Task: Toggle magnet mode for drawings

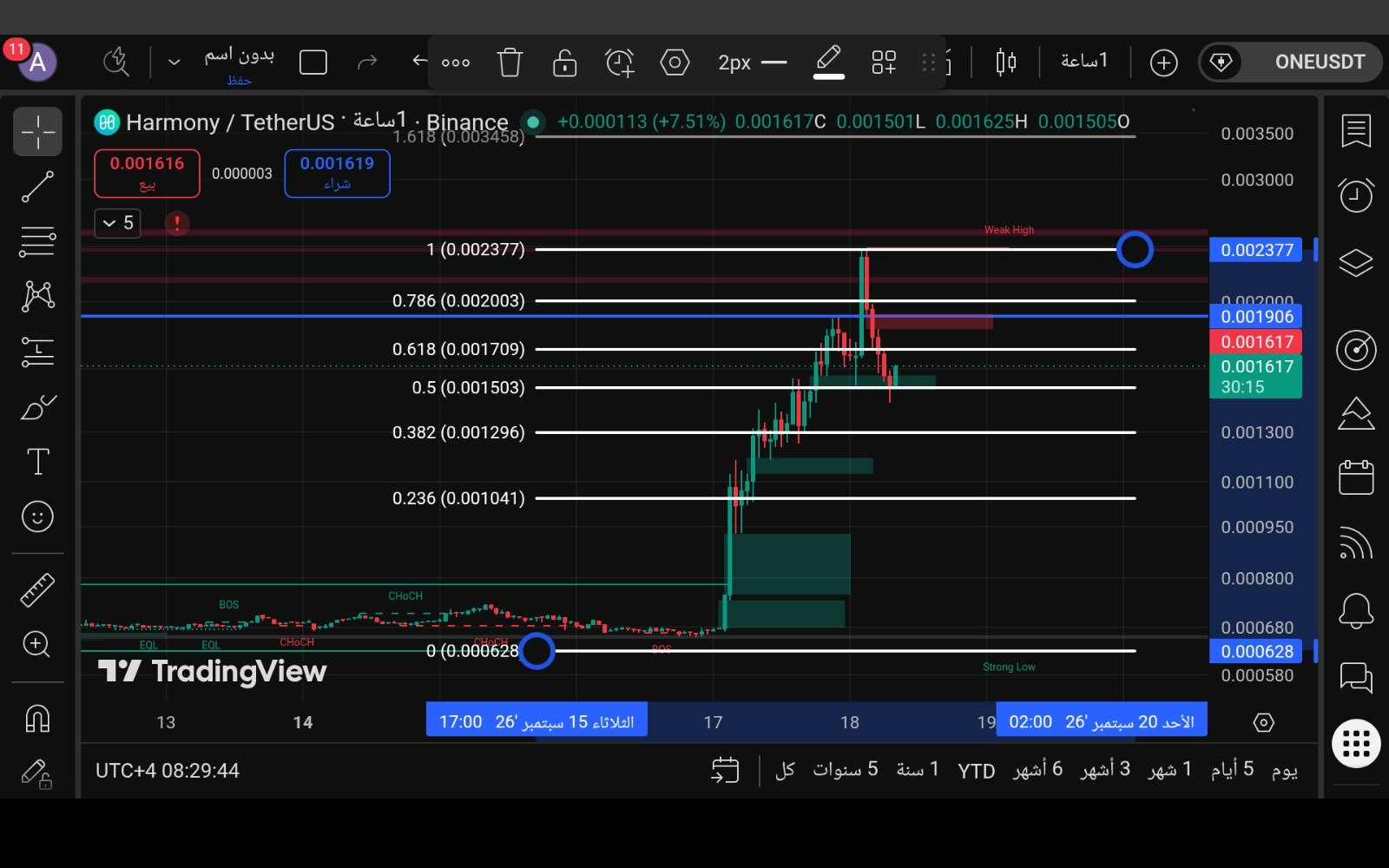Action: pos(37,719)
